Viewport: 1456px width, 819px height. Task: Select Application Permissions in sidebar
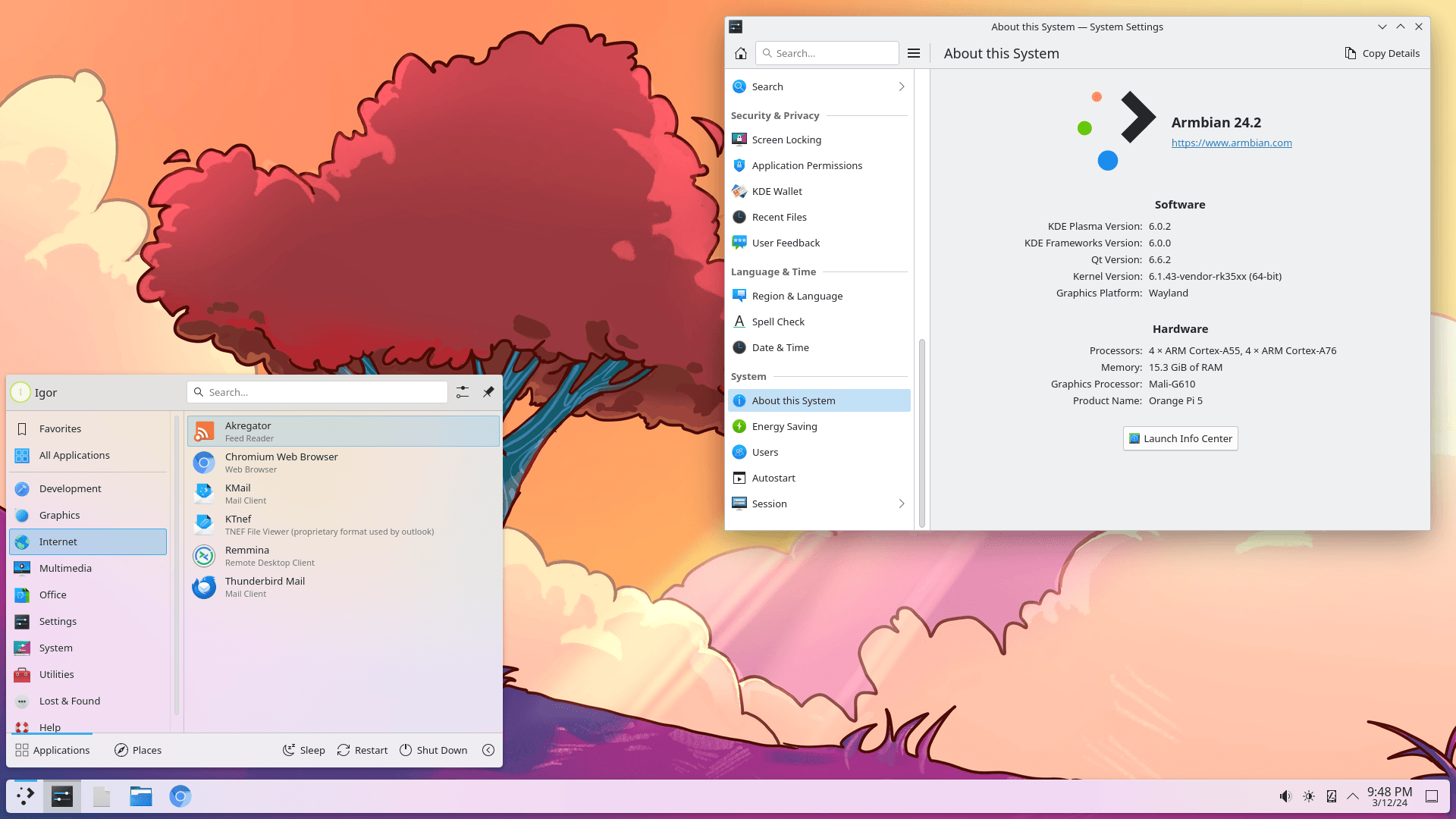click(x=806, y=165)
